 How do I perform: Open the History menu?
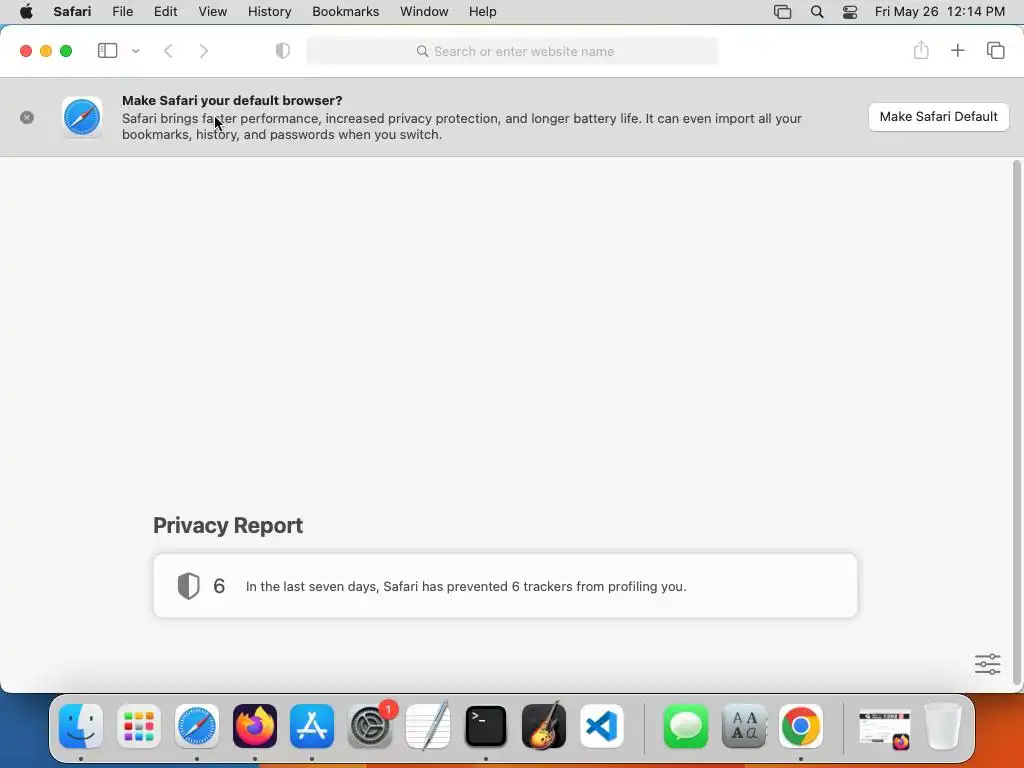[x=269, y=12]
